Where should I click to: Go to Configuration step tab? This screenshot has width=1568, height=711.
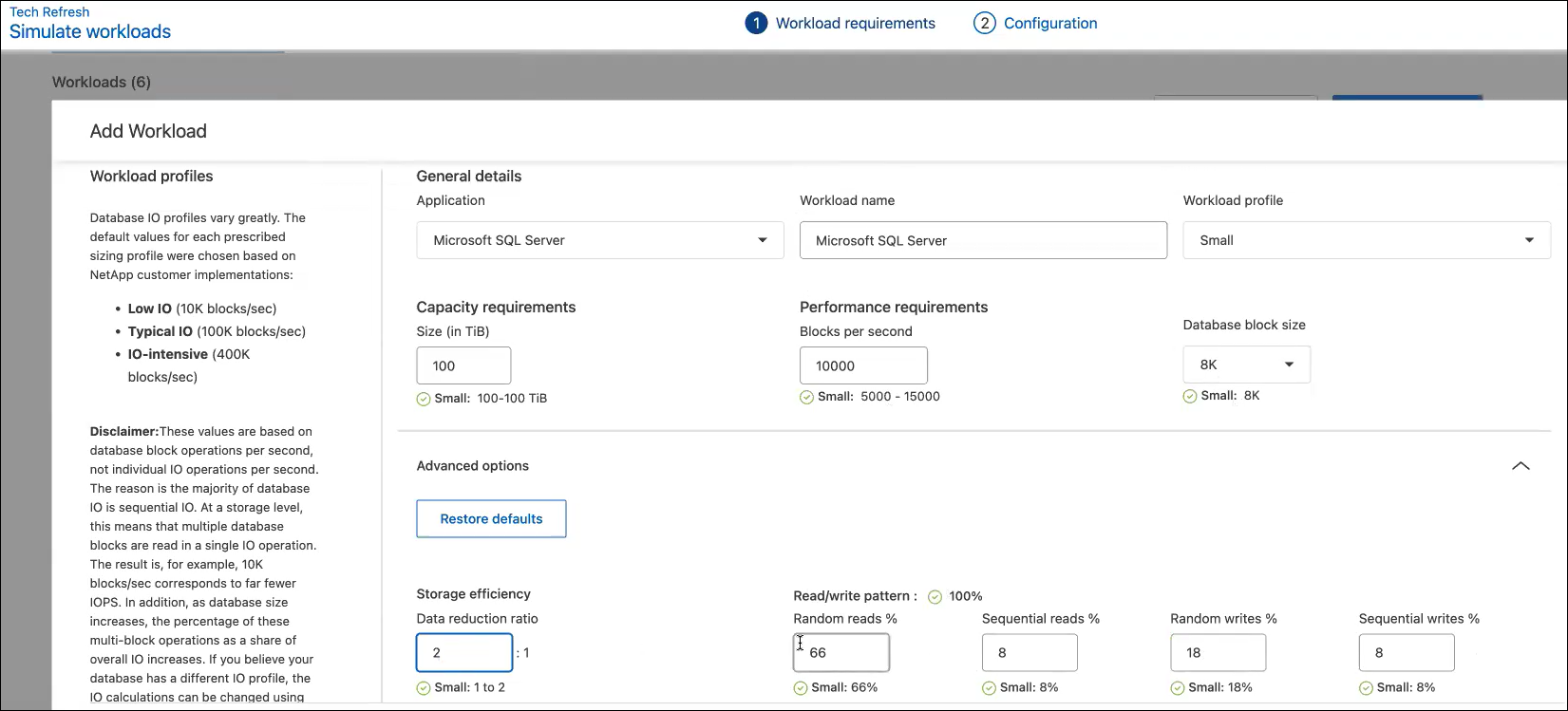pos(1049,24)
